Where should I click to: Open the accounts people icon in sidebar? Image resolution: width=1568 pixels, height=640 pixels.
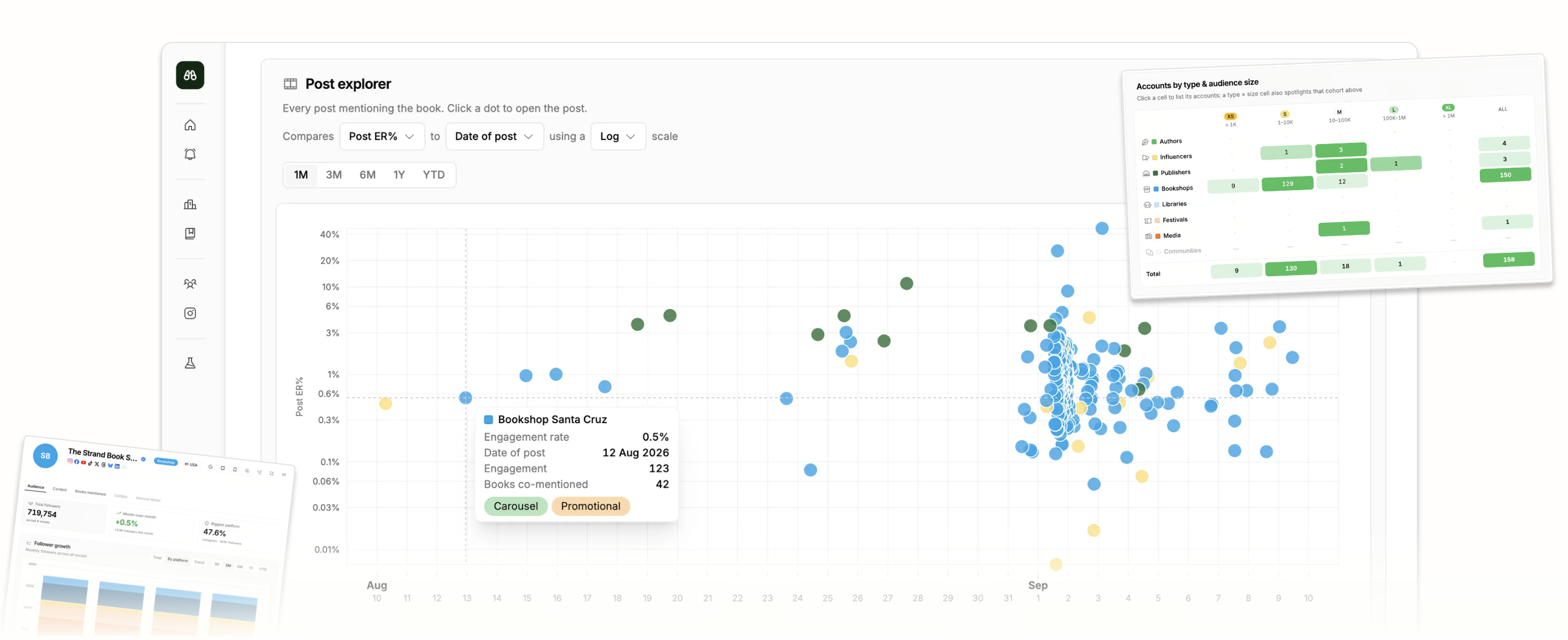(190, 284)
